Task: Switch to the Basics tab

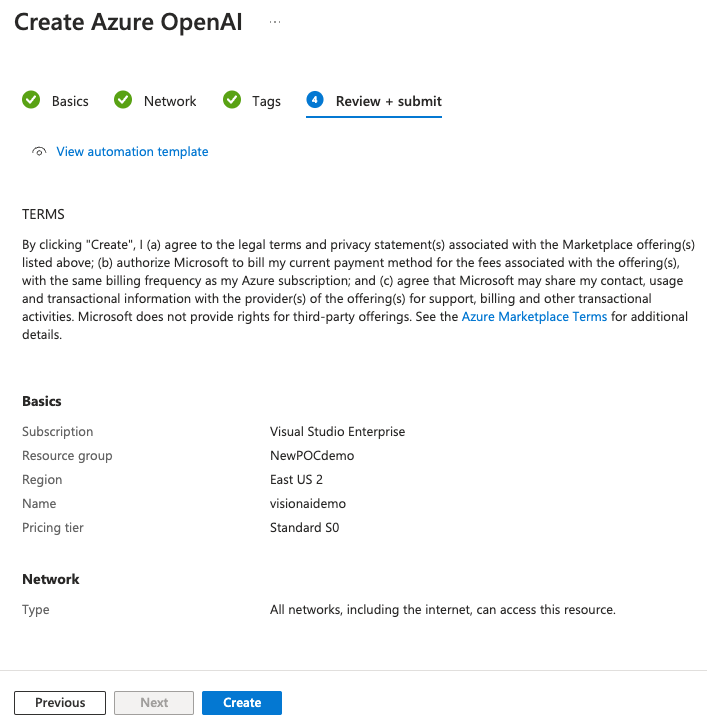Action: [x=70, y=101]
